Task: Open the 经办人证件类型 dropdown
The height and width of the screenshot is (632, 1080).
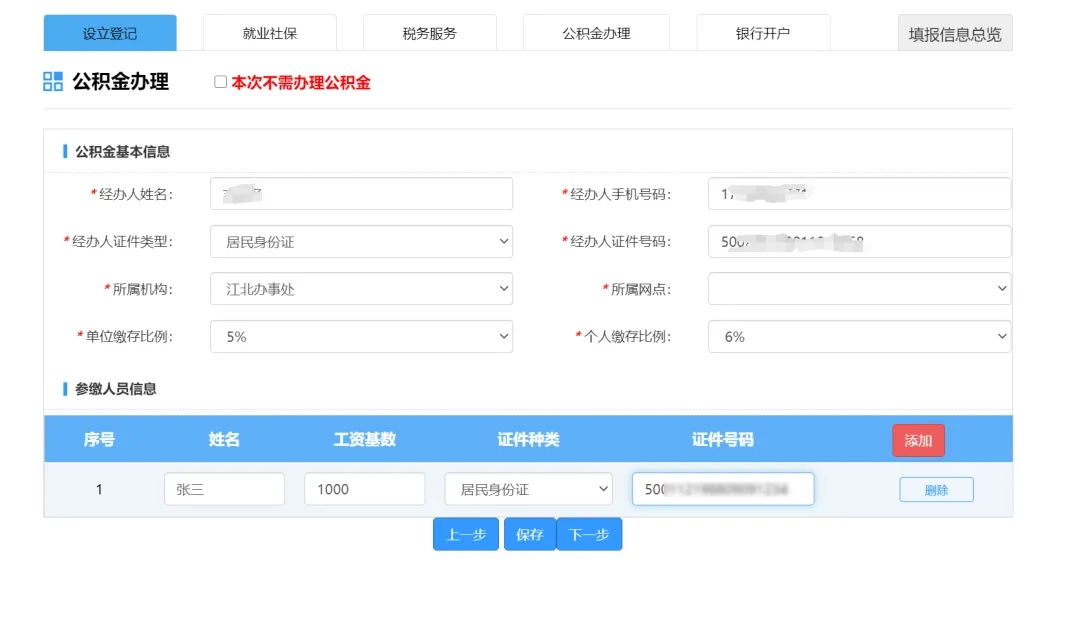Action: coord(361,242)
